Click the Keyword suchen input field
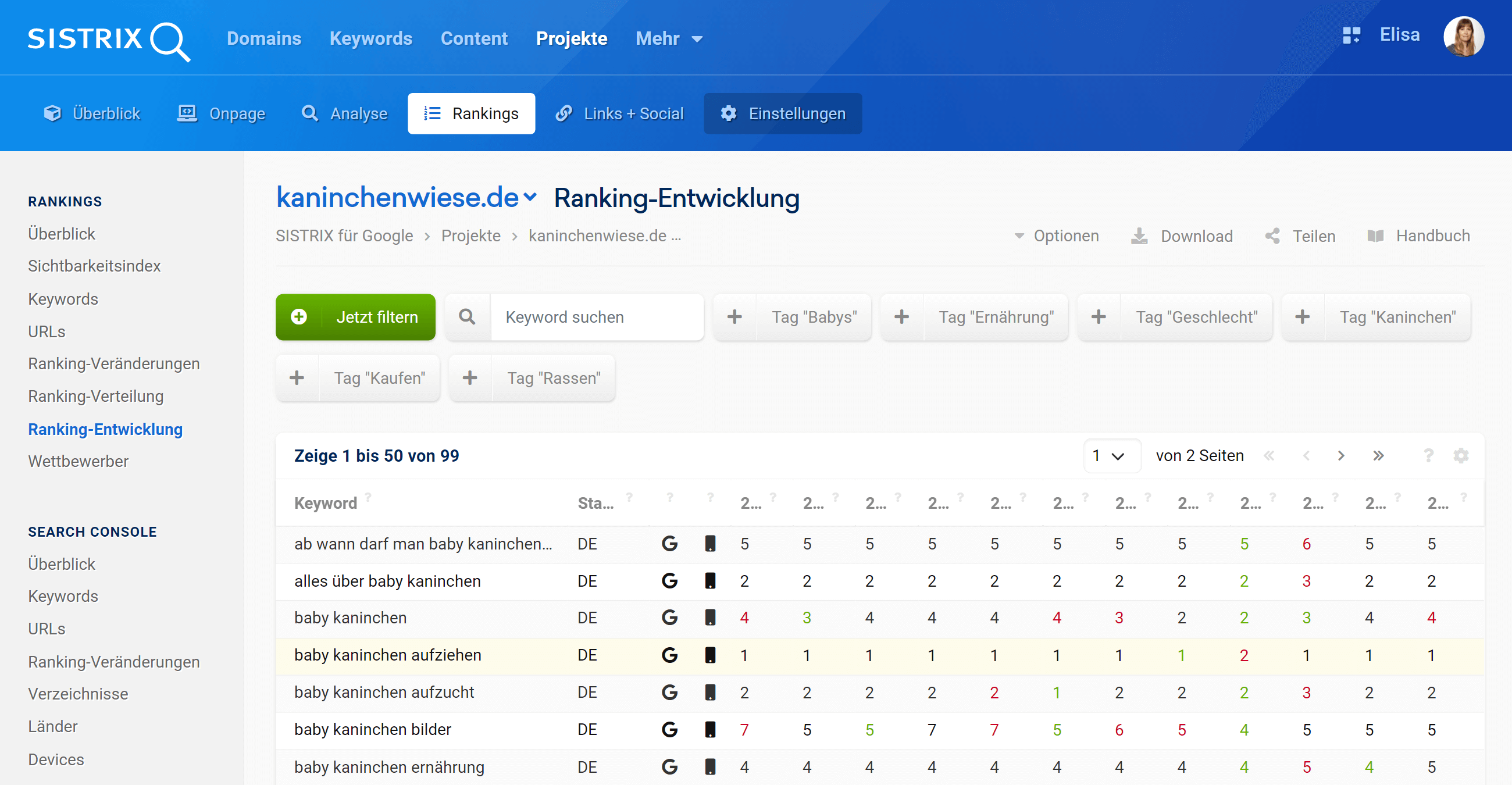This screenshot has width=1512, height=785. coord(597,317)
